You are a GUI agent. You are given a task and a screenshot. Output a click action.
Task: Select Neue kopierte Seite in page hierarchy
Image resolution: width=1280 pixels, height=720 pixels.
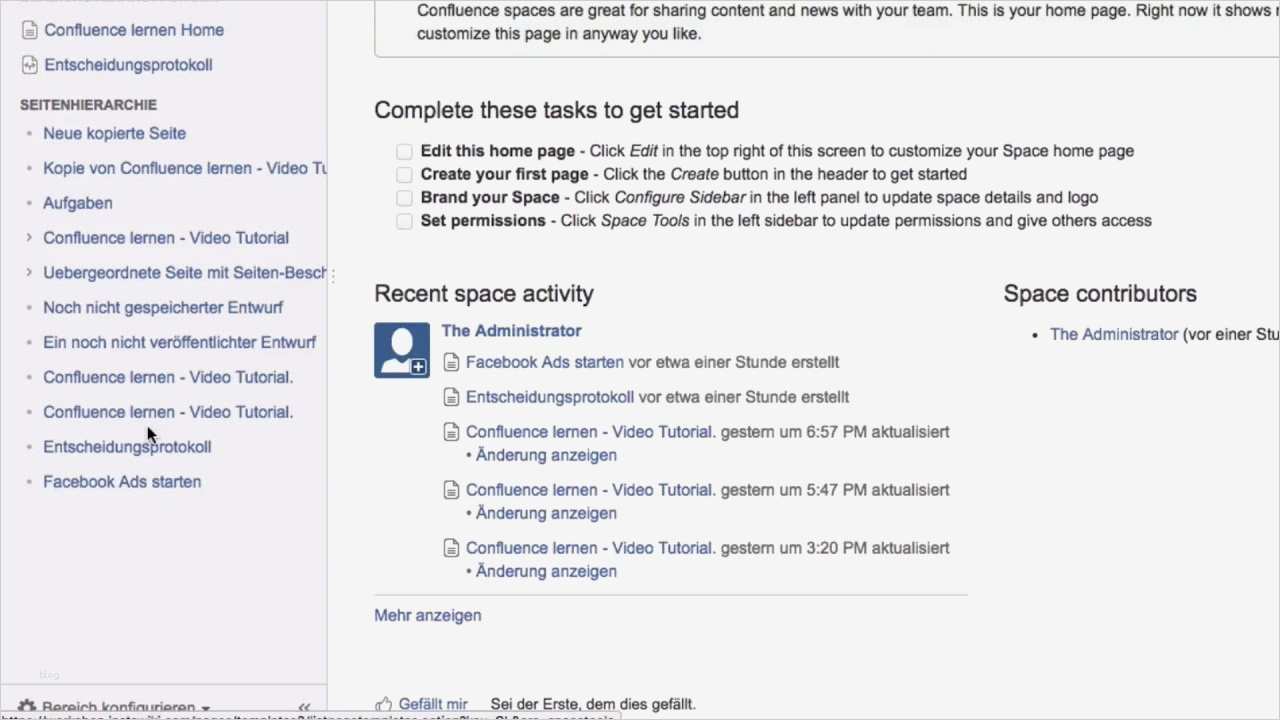click(114, 133)
